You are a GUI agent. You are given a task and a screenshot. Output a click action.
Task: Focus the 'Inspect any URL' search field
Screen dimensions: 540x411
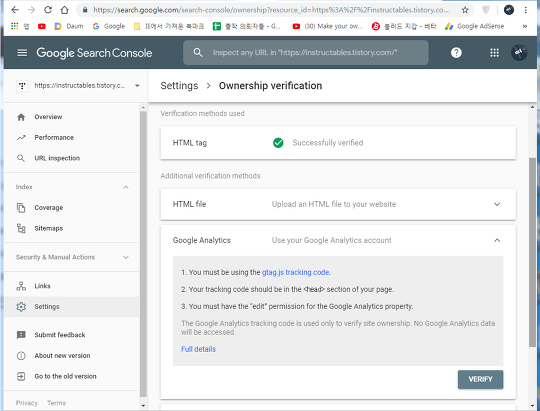(x=305, y=52)
